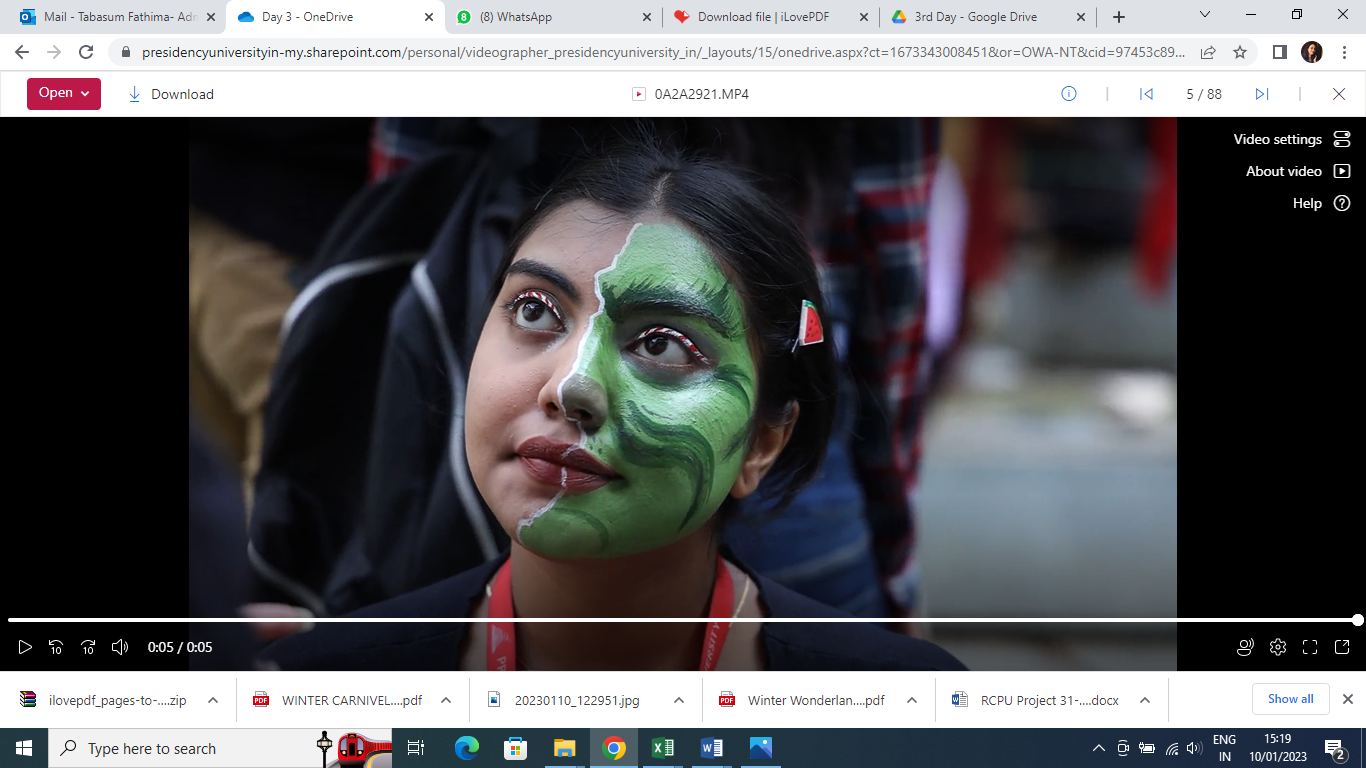Download the 0A2A2921.MP4 file

click(x=171, y=94)
